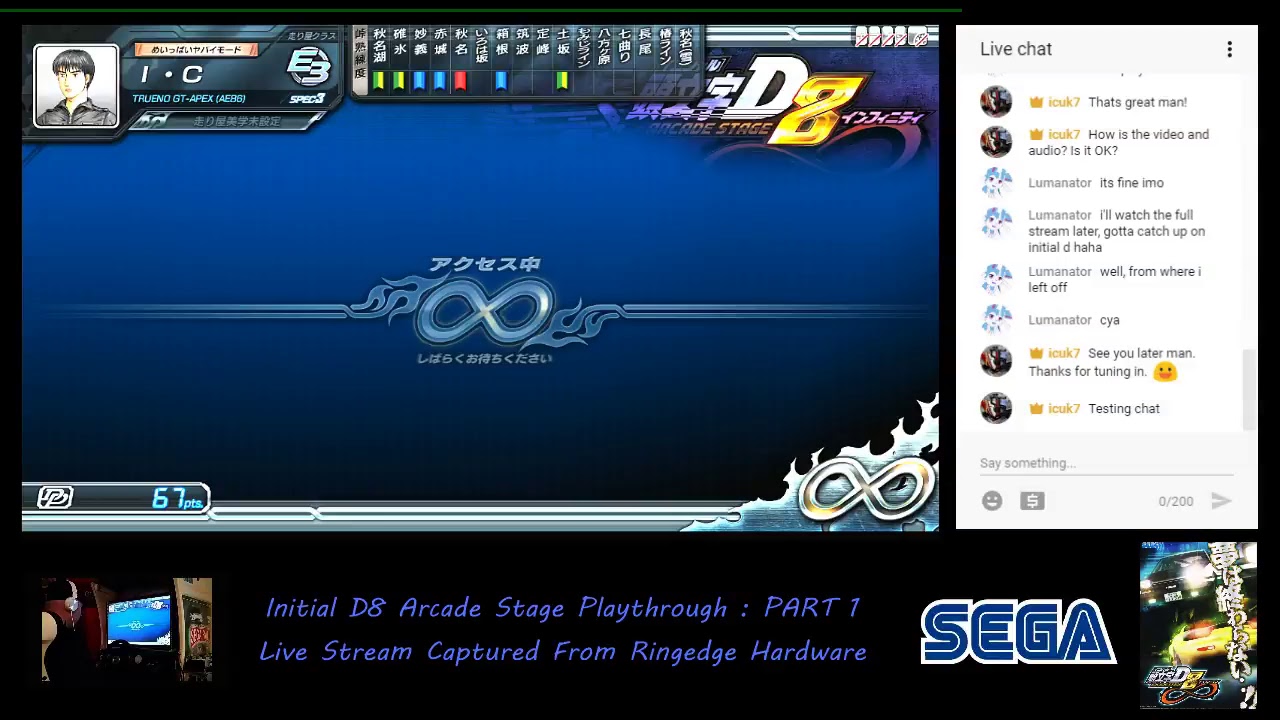
Task: Click the crown badge on "How is the video"
Action: (x=1036, y=134)
